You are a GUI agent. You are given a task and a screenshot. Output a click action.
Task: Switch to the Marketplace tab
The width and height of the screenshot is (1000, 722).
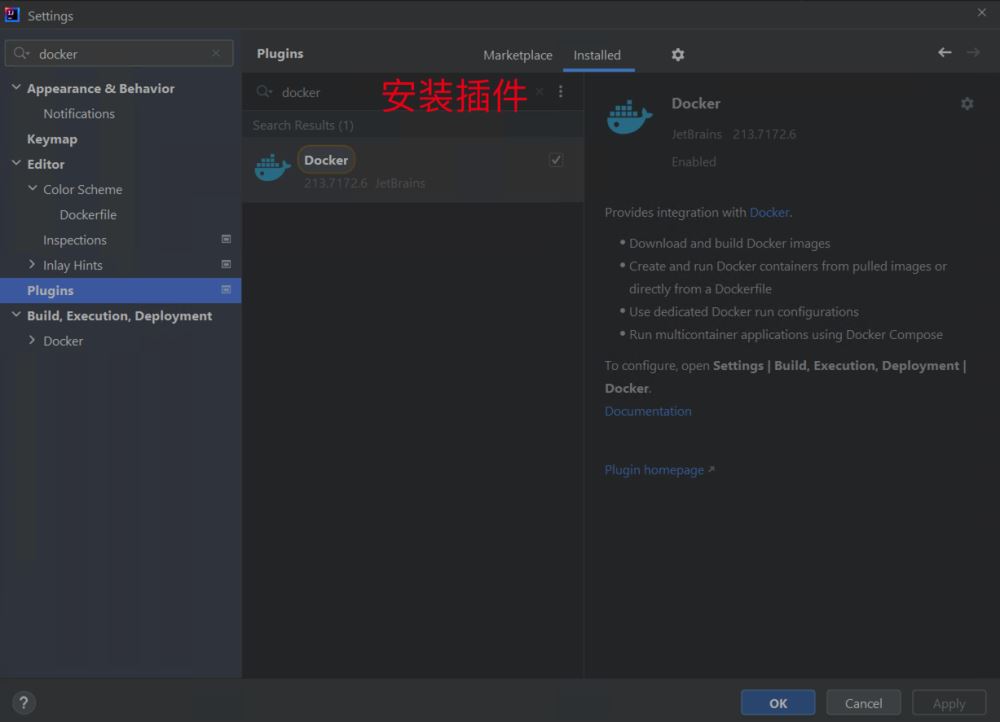coord(518,55)
